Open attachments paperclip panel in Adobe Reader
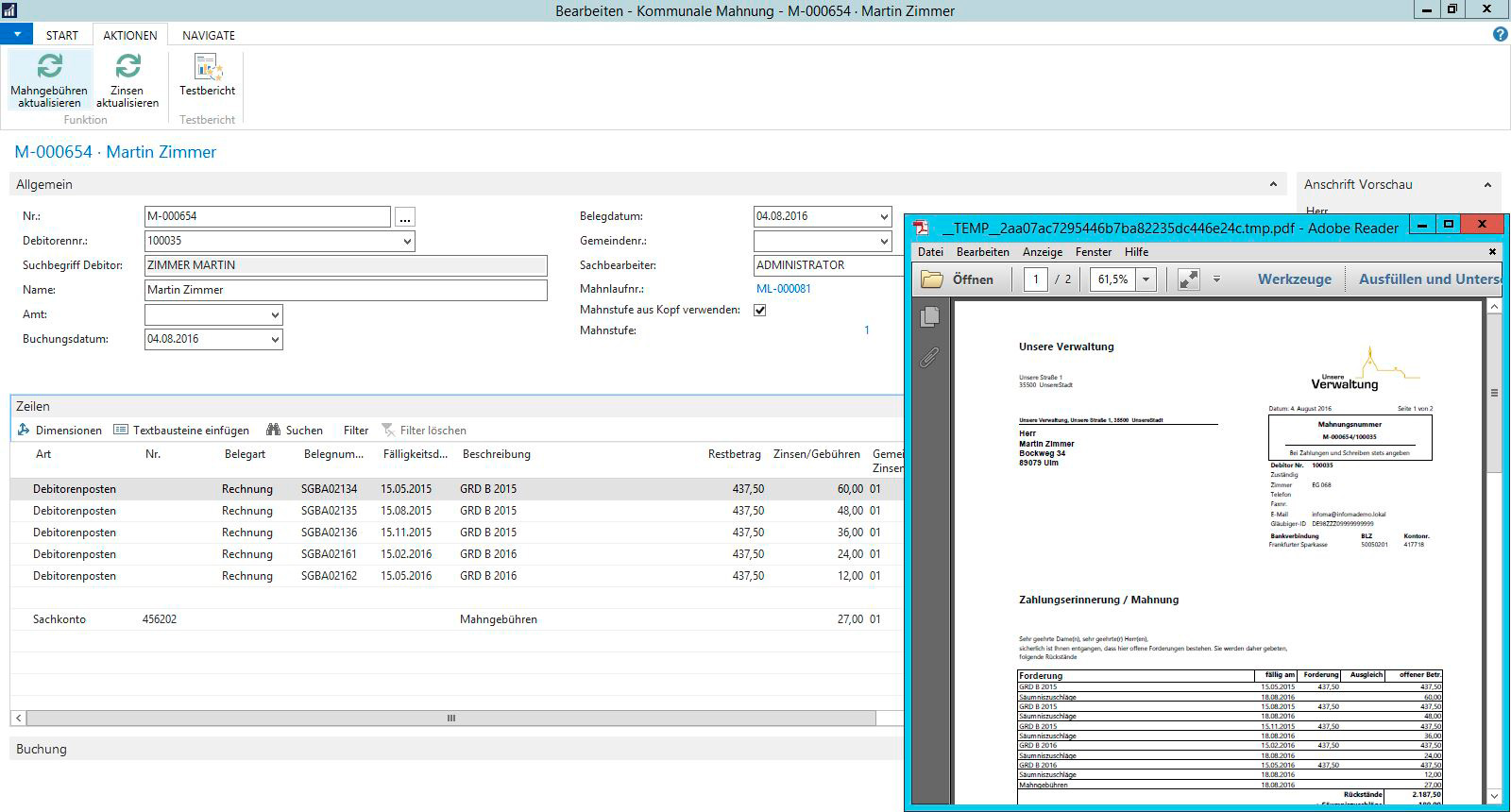 tap(929, 358)
